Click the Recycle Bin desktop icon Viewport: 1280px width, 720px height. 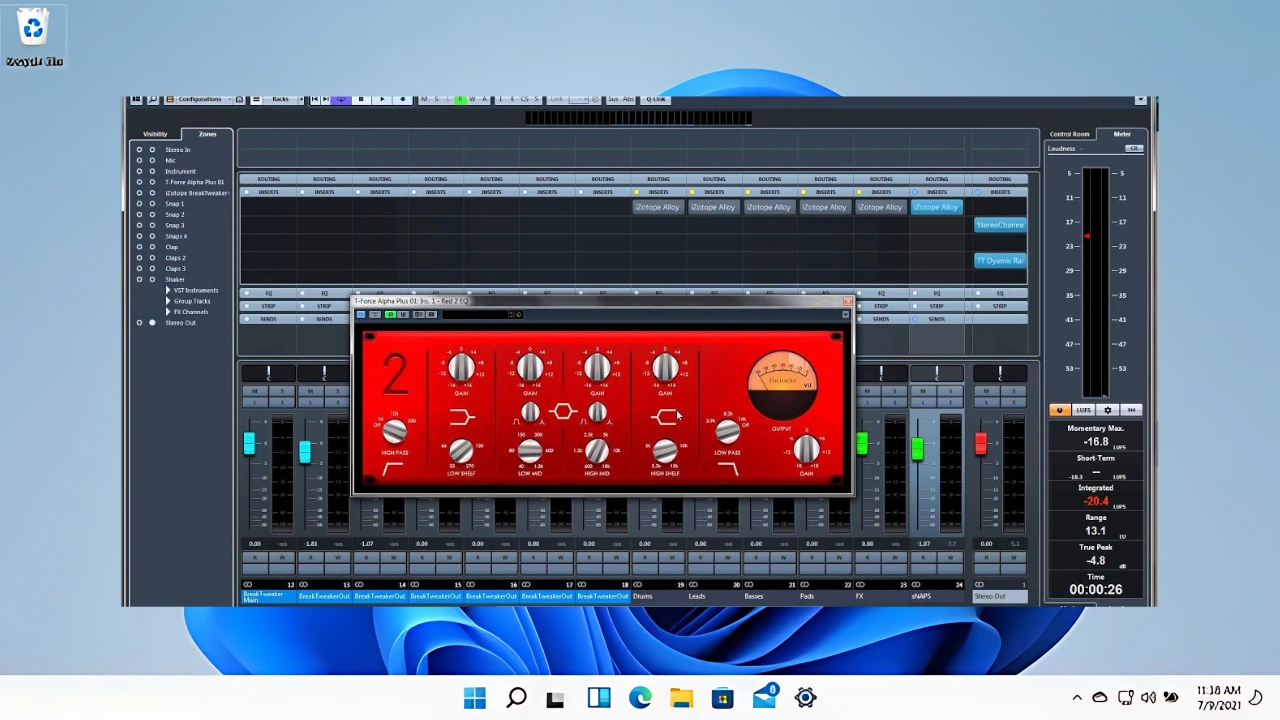point(34,37)
